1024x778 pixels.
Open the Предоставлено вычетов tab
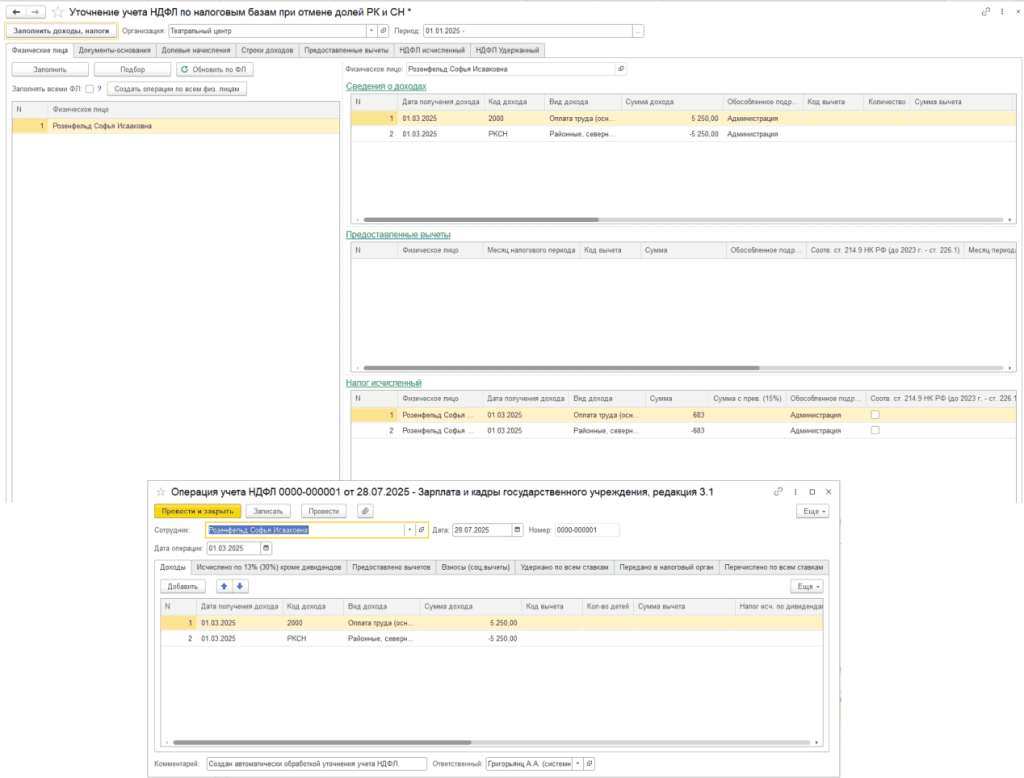coord(391,567)
